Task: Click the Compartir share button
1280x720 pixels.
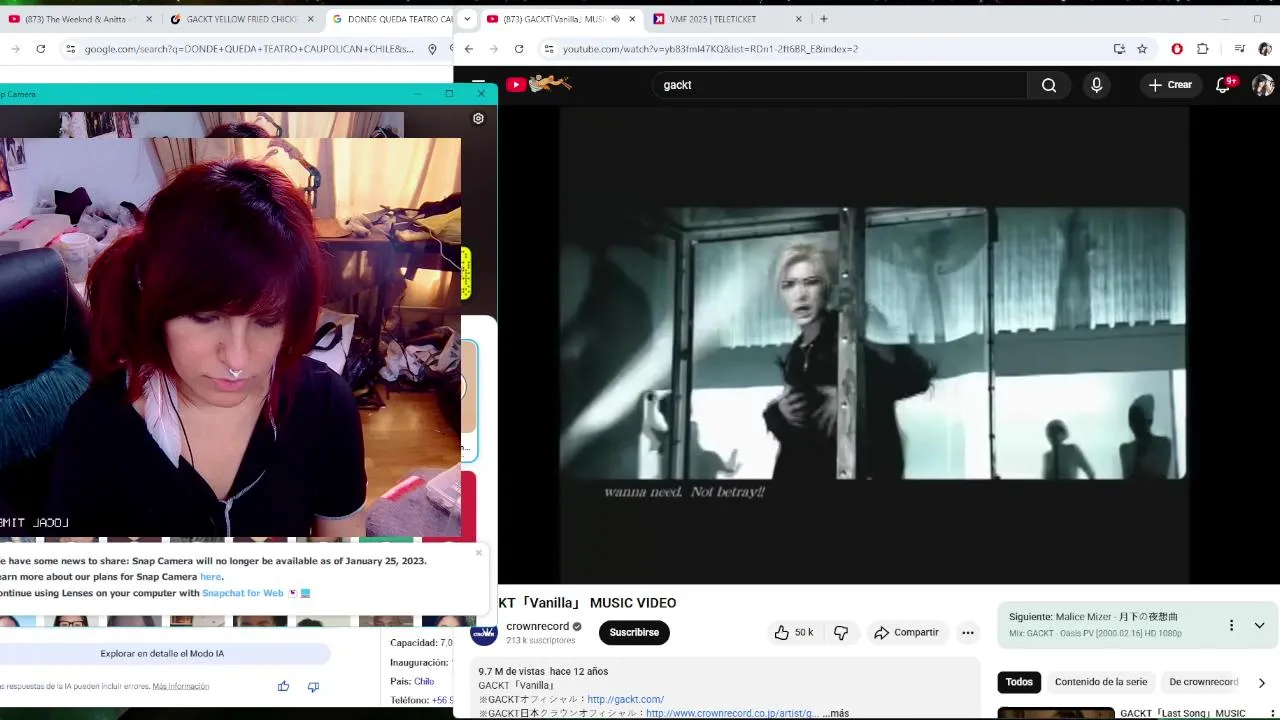Action: pos(906,632)
